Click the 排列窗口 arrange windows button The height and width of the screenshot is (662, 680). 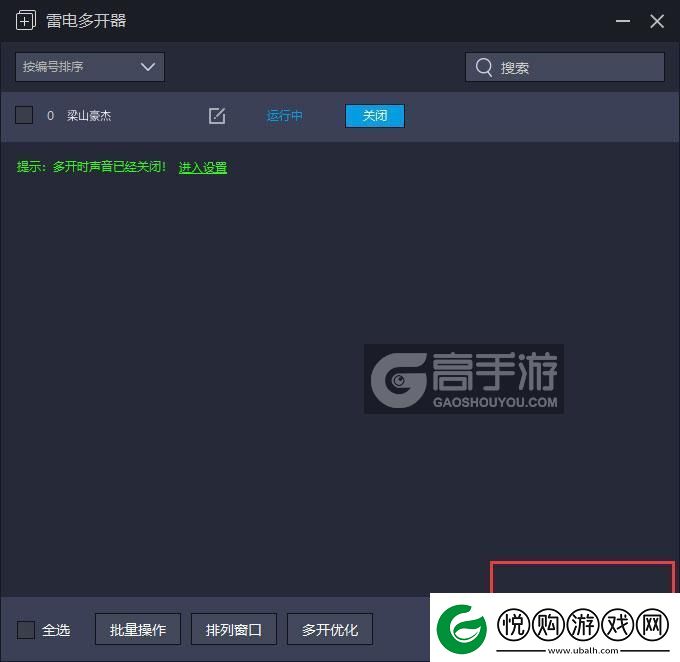click(234, 629)
